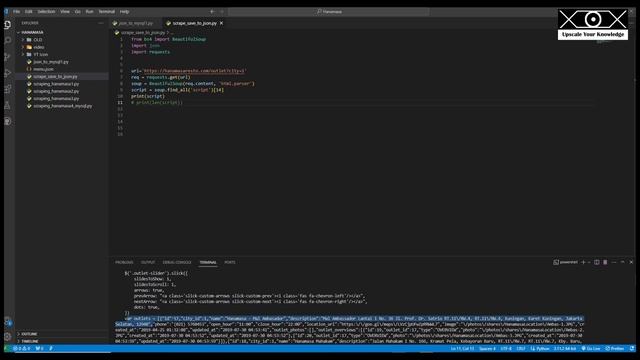Switch to the Ports panel tab
Viewport: 640px width, 360px height.
coord(230,262)
